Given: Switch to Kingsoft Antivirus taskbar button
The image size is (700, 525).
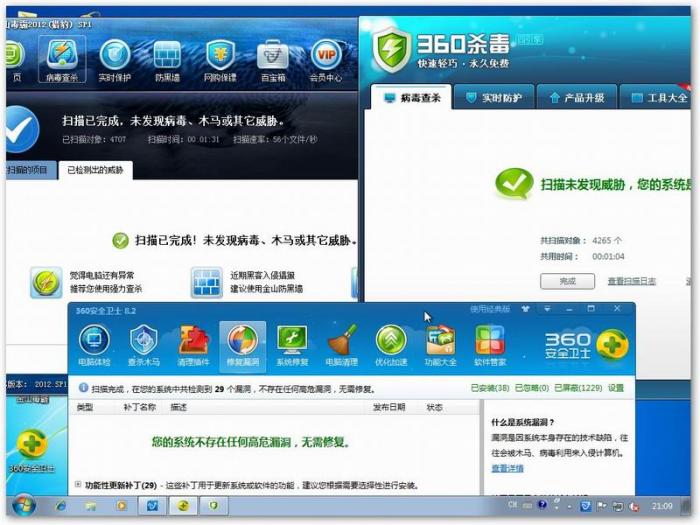Looking at the screenshot, I should click(152, 506).
